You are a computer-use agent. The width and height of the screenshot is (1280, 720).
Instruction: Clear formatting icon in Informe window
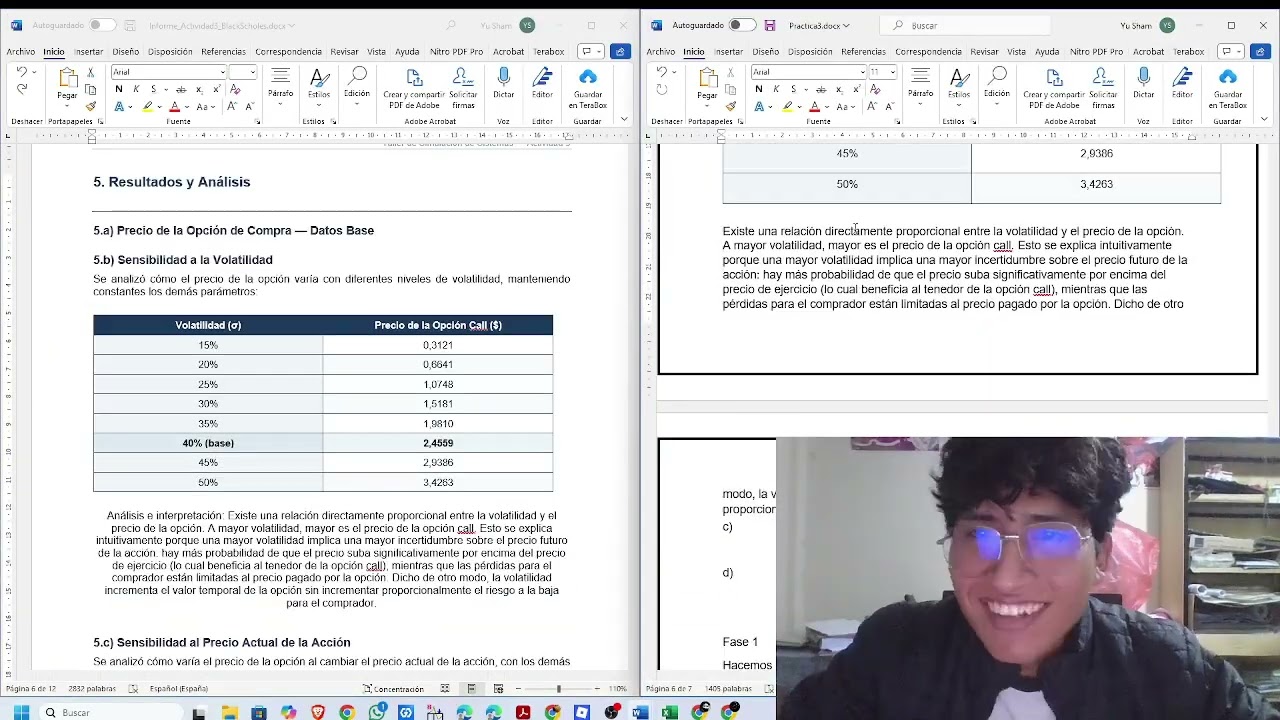click(235, 89)
